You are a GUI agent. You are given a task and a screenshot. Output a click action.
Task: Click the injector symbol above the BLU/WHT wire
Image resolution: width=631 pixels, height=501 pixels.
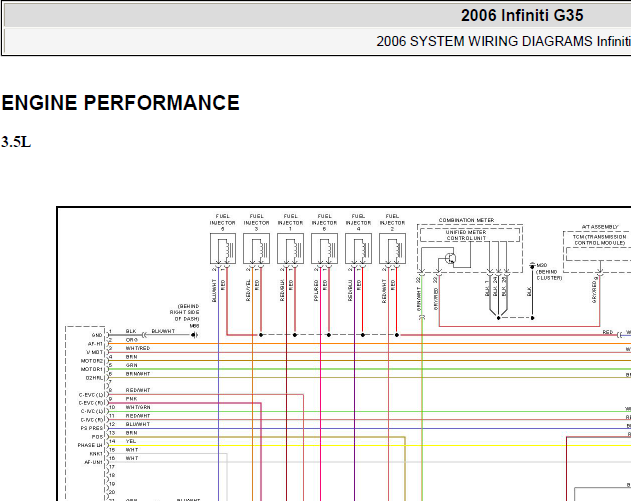[223, 249]
